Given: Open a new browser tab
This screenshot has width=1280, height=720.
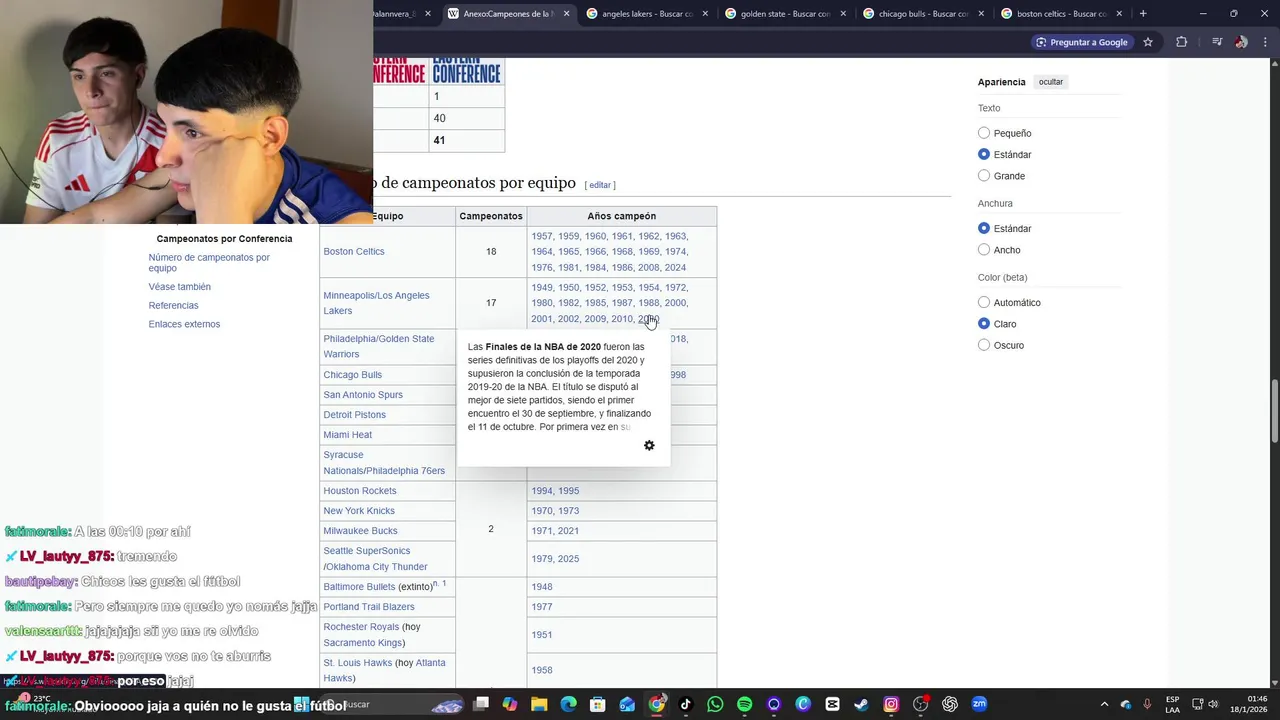Looking at the screenshot, I should (x=1143, y=14).
